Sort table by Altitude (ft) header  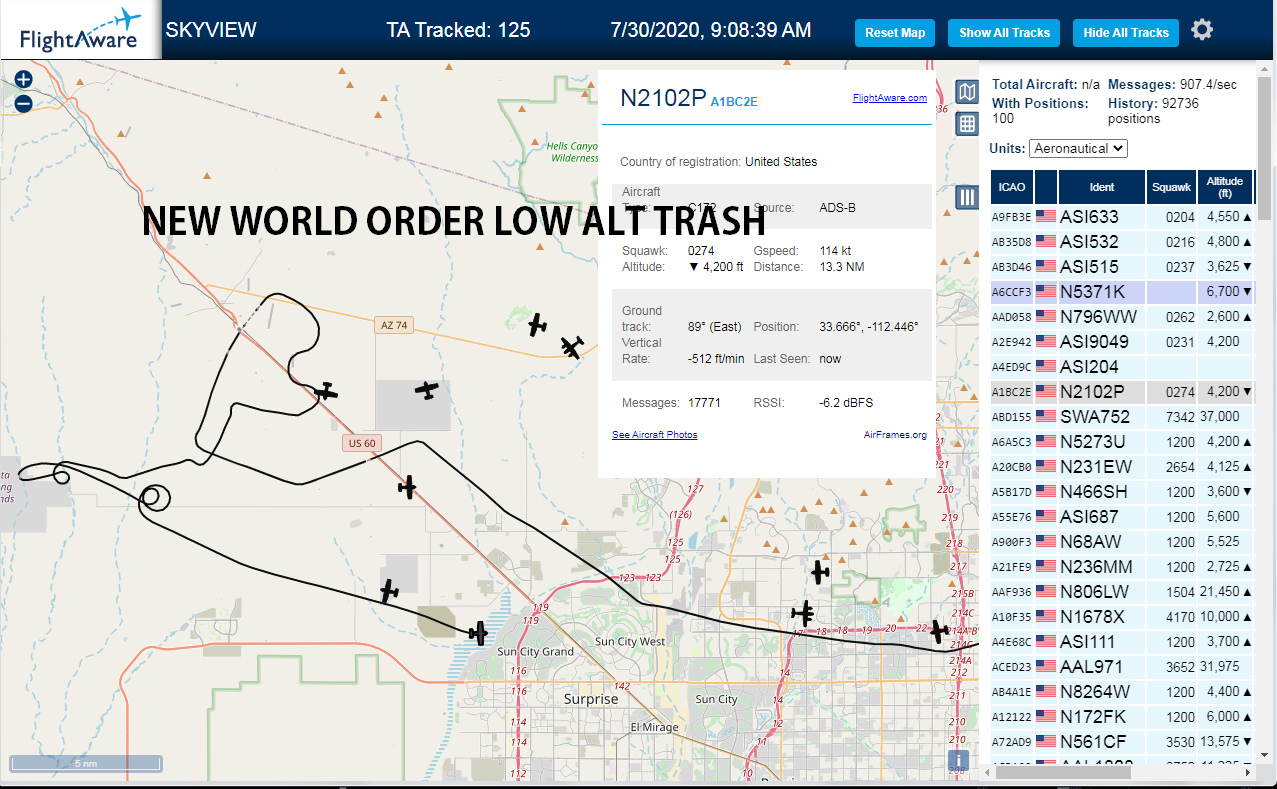click(x=1224, y=187)
